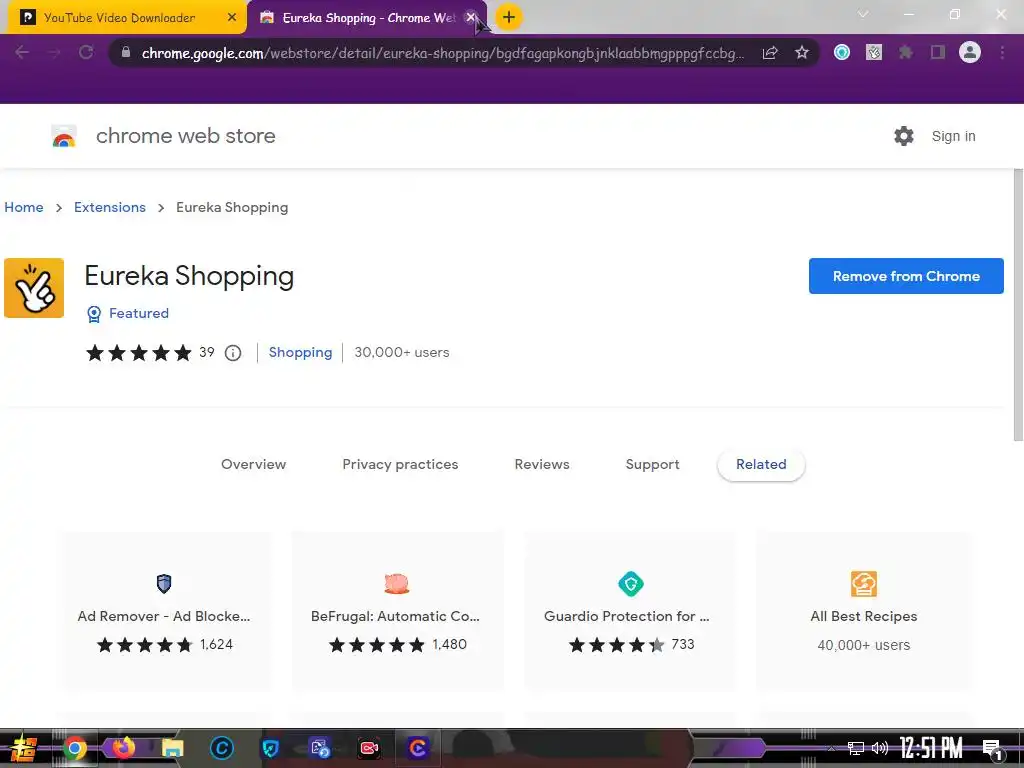Go to Home breadcrumb
The width and height of the screenshot is (1024, 768).
pyautogui.click(x=24, y=207)
